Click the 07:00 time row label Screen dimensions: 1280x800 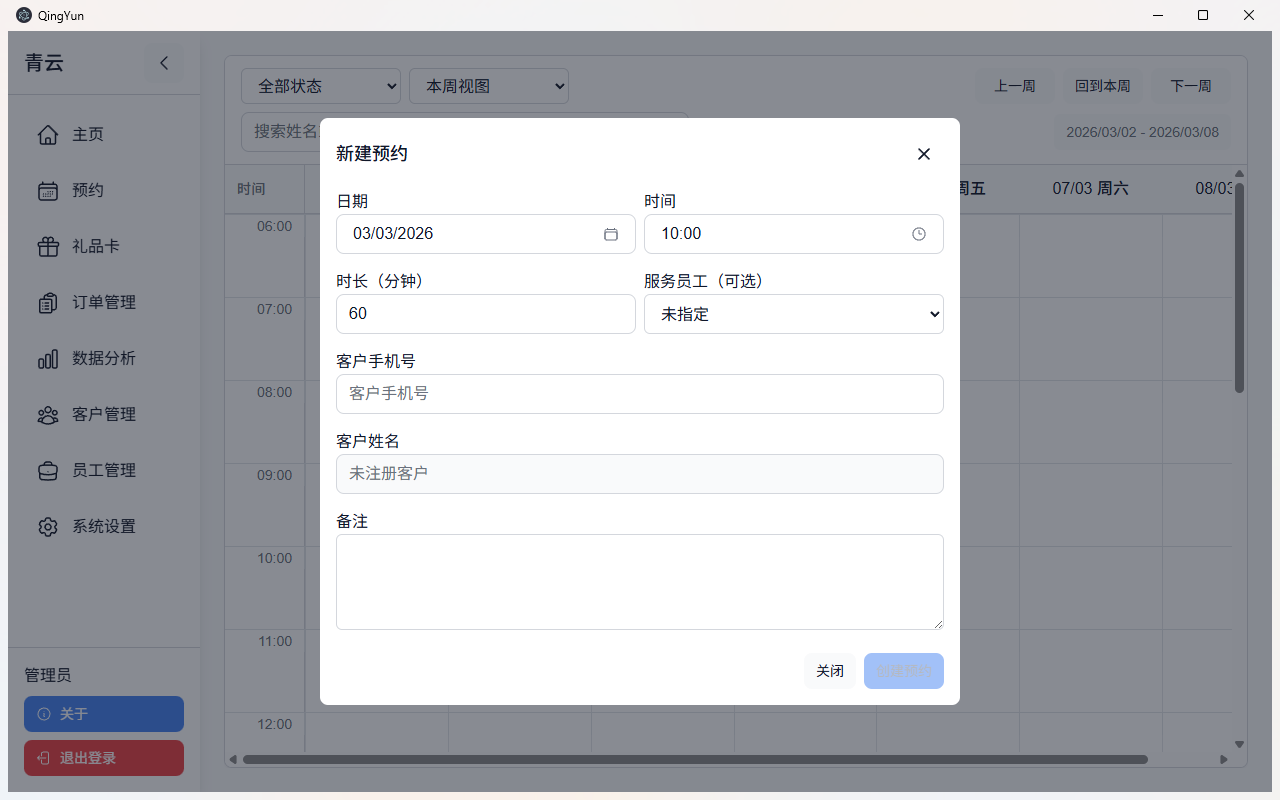coord(274,309)
